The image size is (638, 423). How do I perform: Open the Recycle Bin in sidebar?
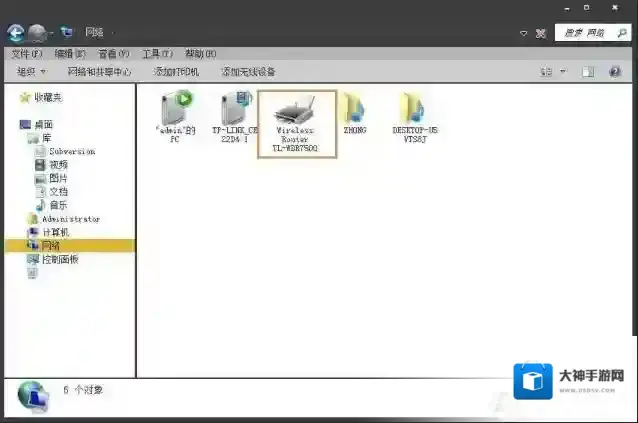33,273
